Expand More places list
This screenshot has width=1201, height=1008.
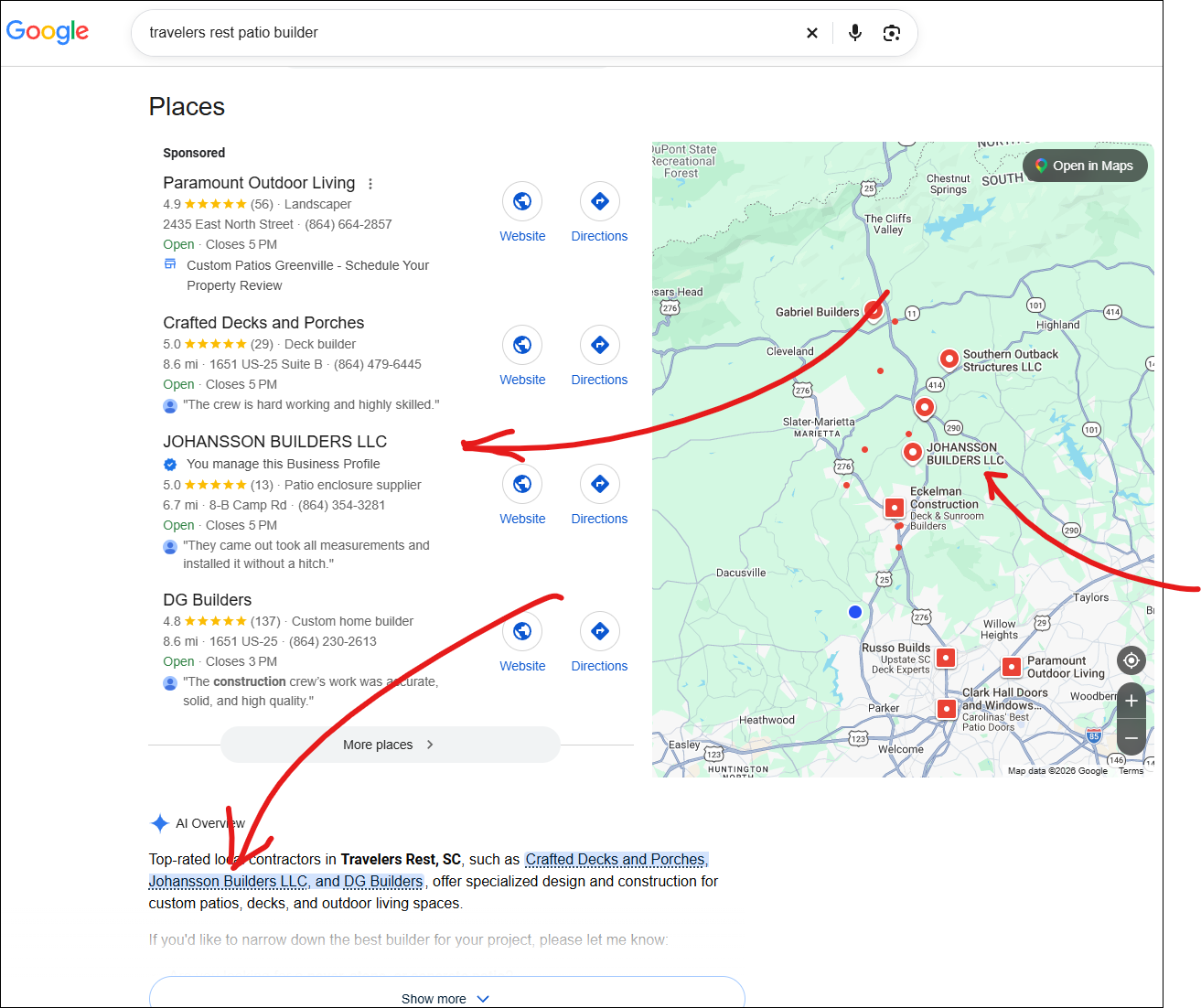(390, 745)
